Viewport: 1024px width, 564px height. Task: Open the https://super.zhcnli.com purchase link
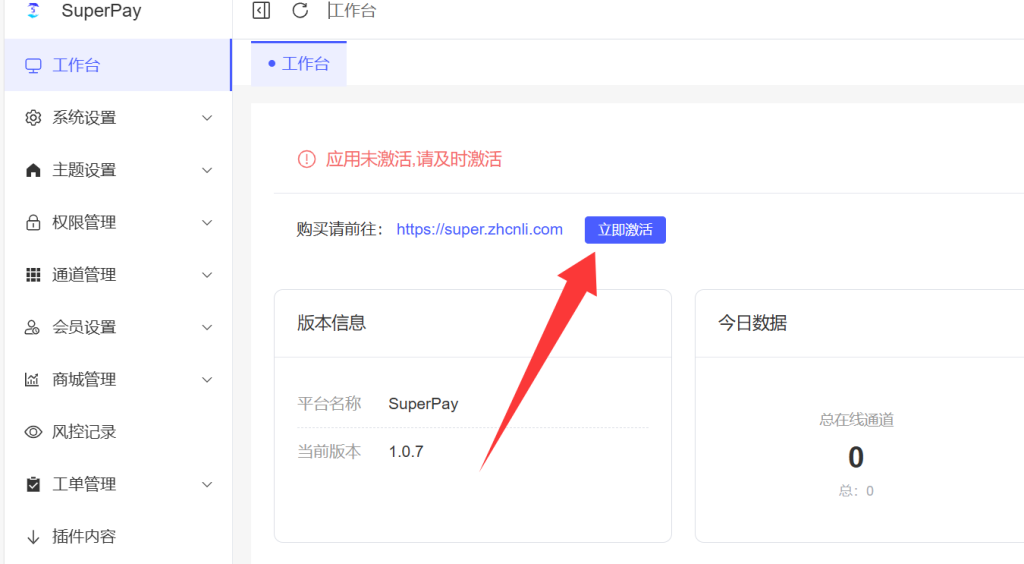point(479,229)
